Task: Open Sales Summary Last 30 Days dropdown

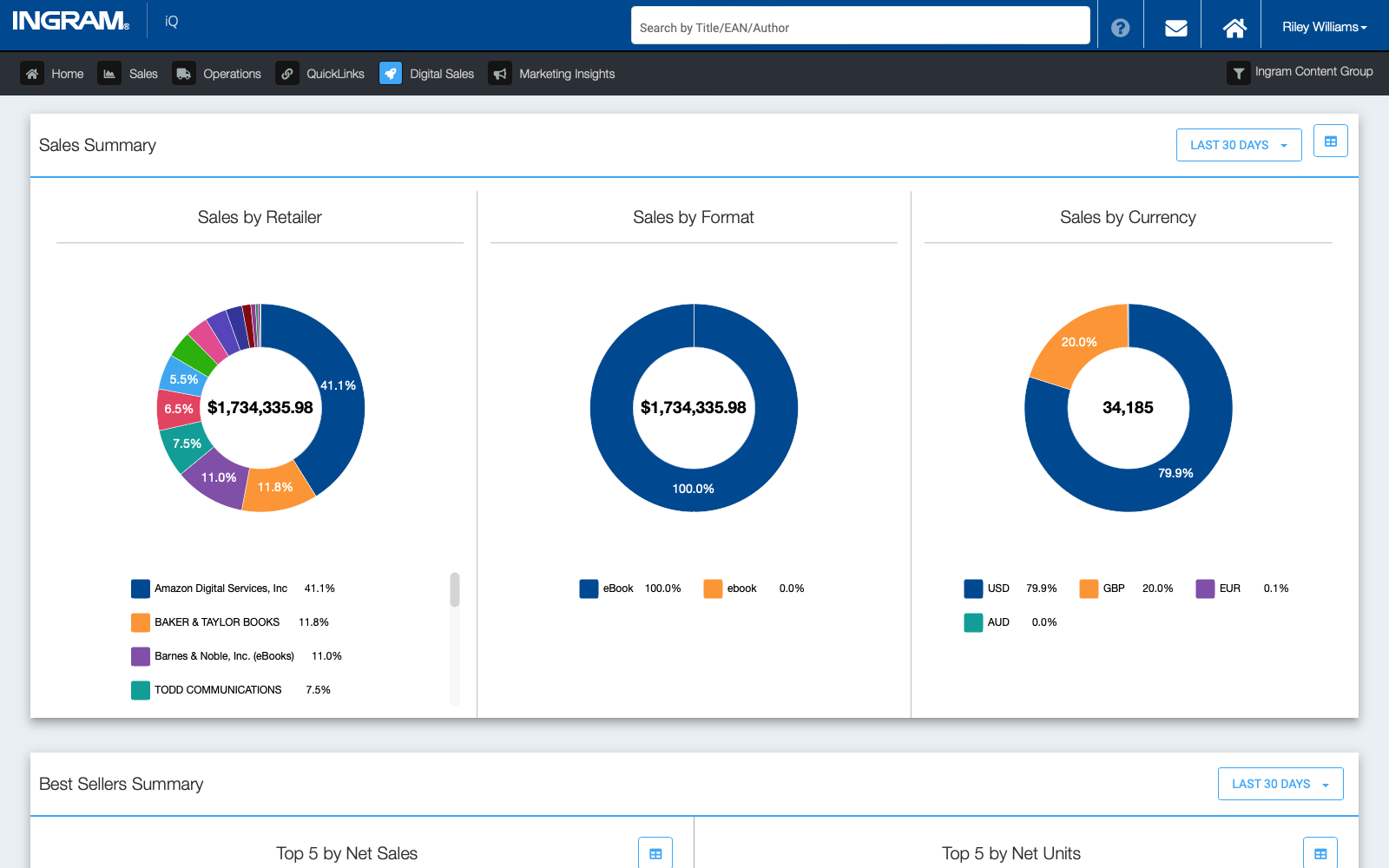Action: pos(1238,145)
